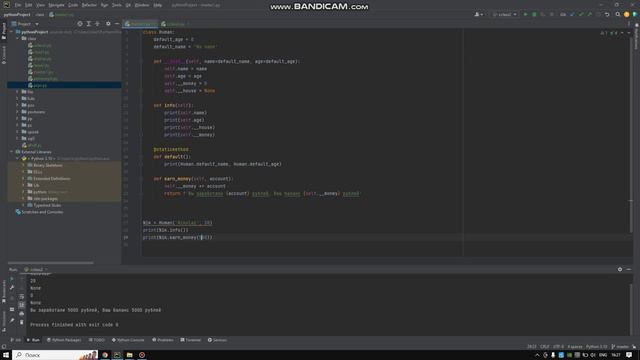Fold the earn_money method in the gutter
This screenshot has height=360, width=640.
coord(140,179)
